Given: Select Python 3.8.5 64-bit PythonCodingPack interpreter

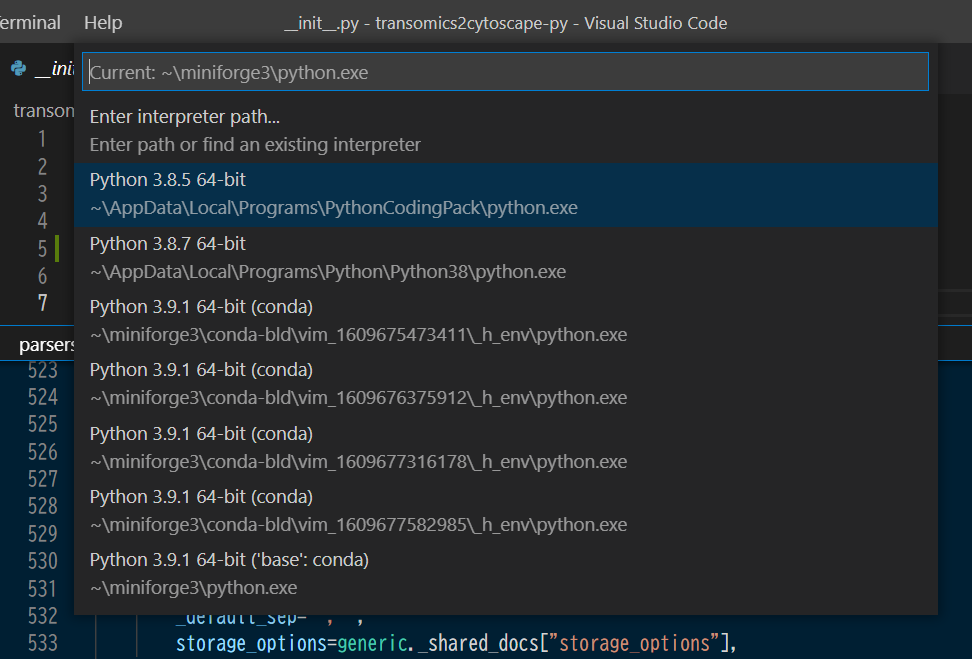Looking at the screenshot, I should (x=505, y=194).
